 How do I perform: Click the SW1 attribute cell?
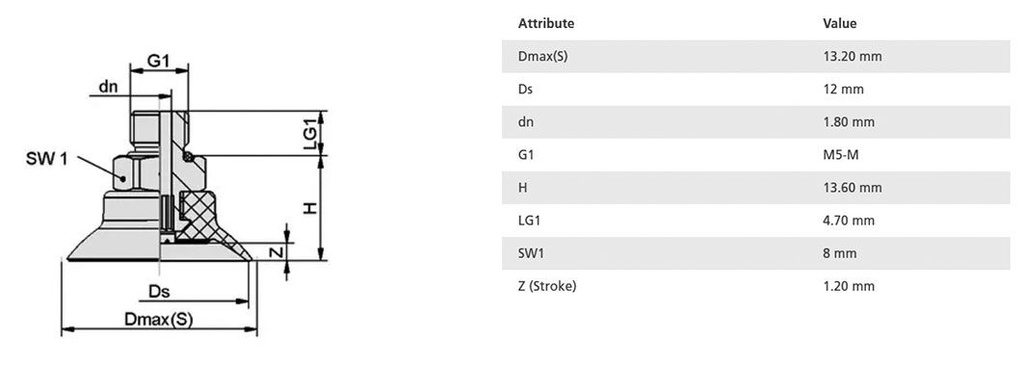click(x=531, y=253)
